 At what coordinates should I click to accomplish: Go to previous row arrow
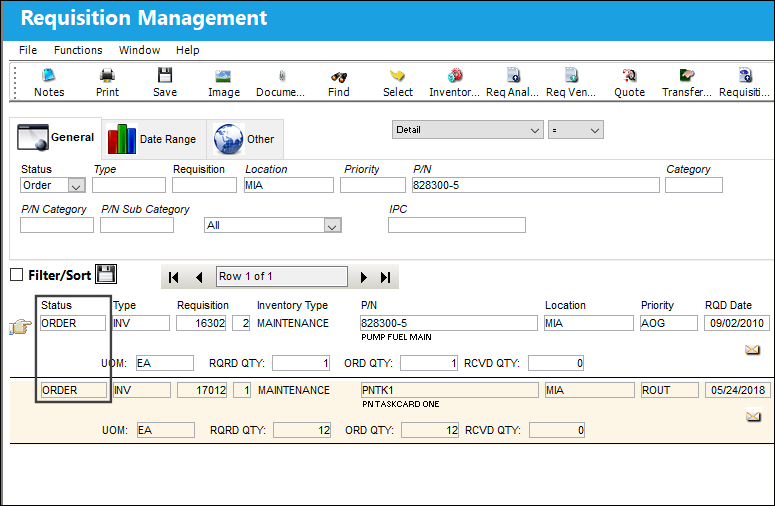(199, 277)
